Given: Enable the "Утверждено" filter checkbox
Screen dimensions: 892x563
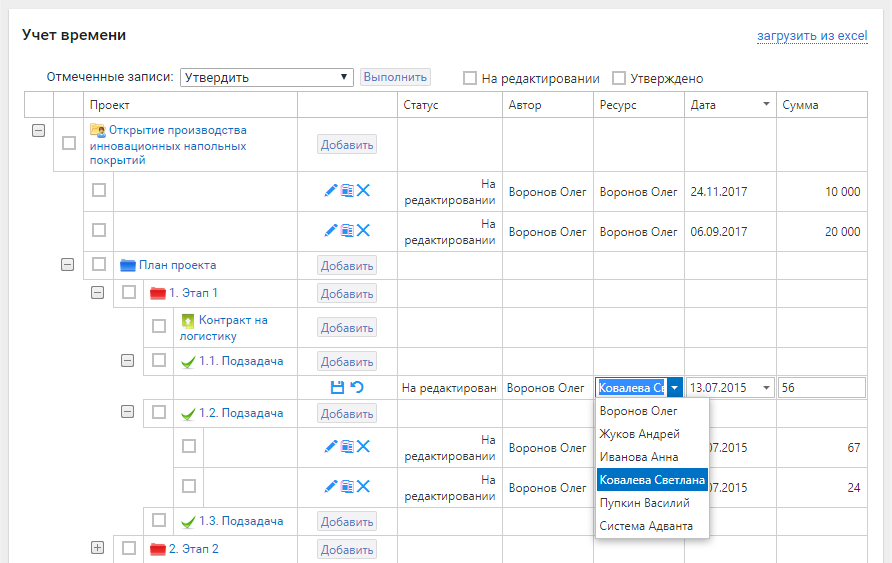Looking at the screenshot, I should click(x=619, y=78).
